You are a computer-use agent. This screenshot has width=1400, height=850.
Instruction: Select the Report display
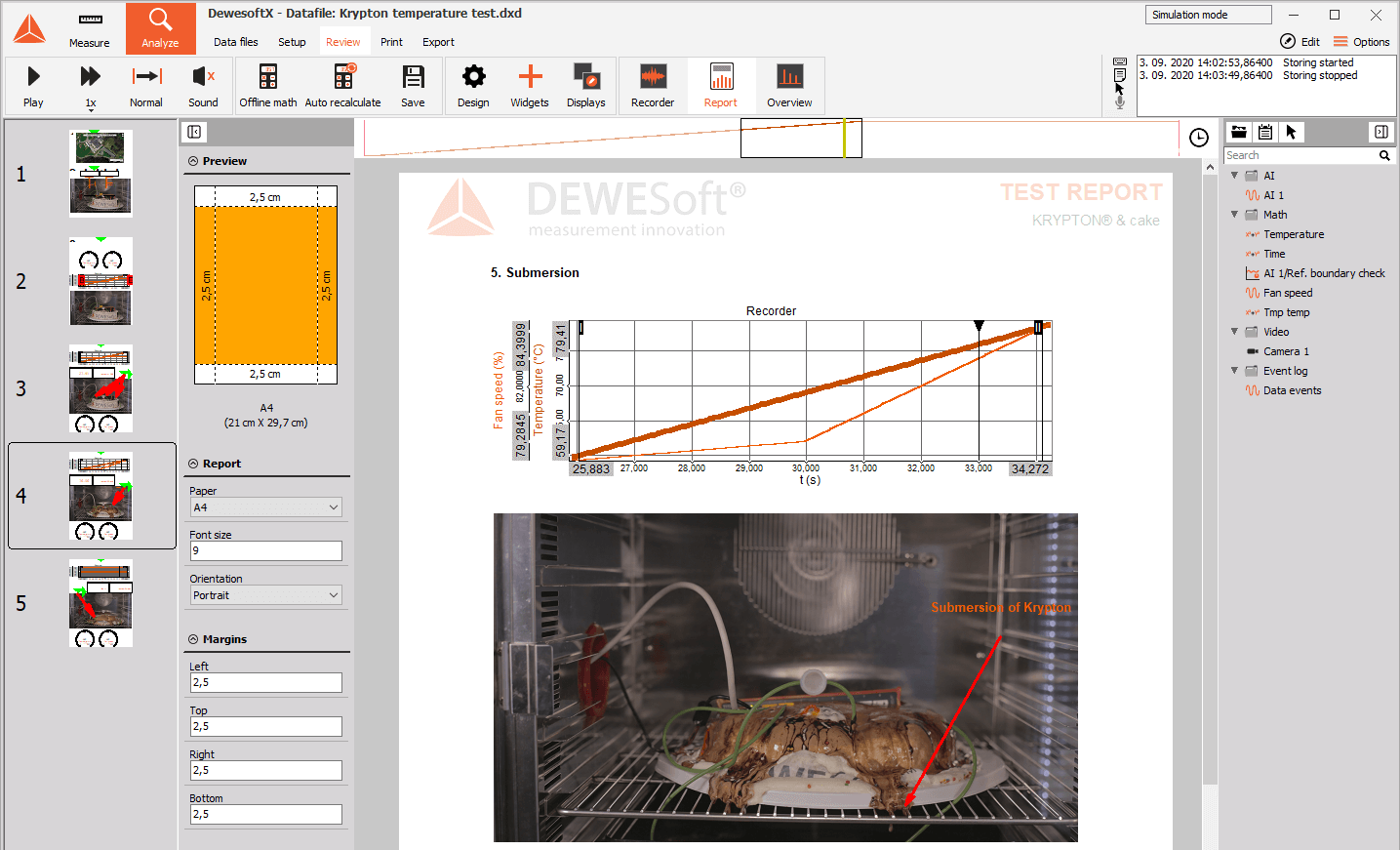(721, 86)
